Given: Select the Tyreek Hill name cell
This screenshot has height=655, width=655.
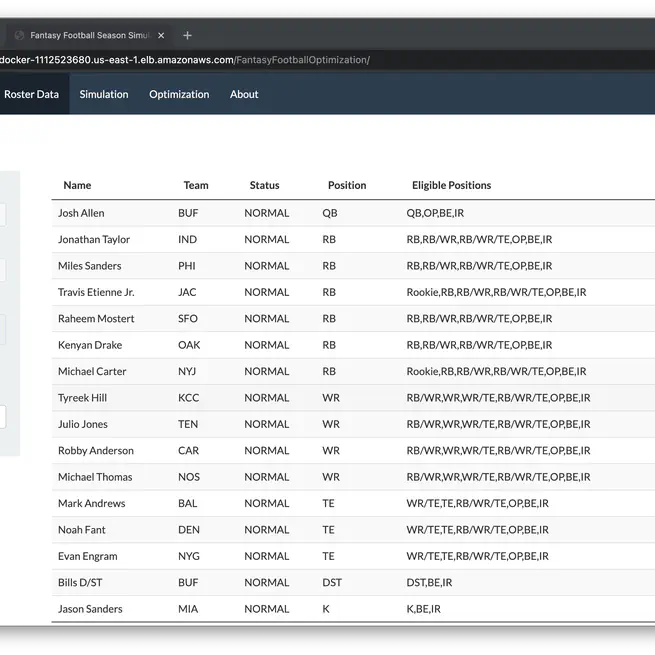Looking at the screenshot, I should 82,398.
